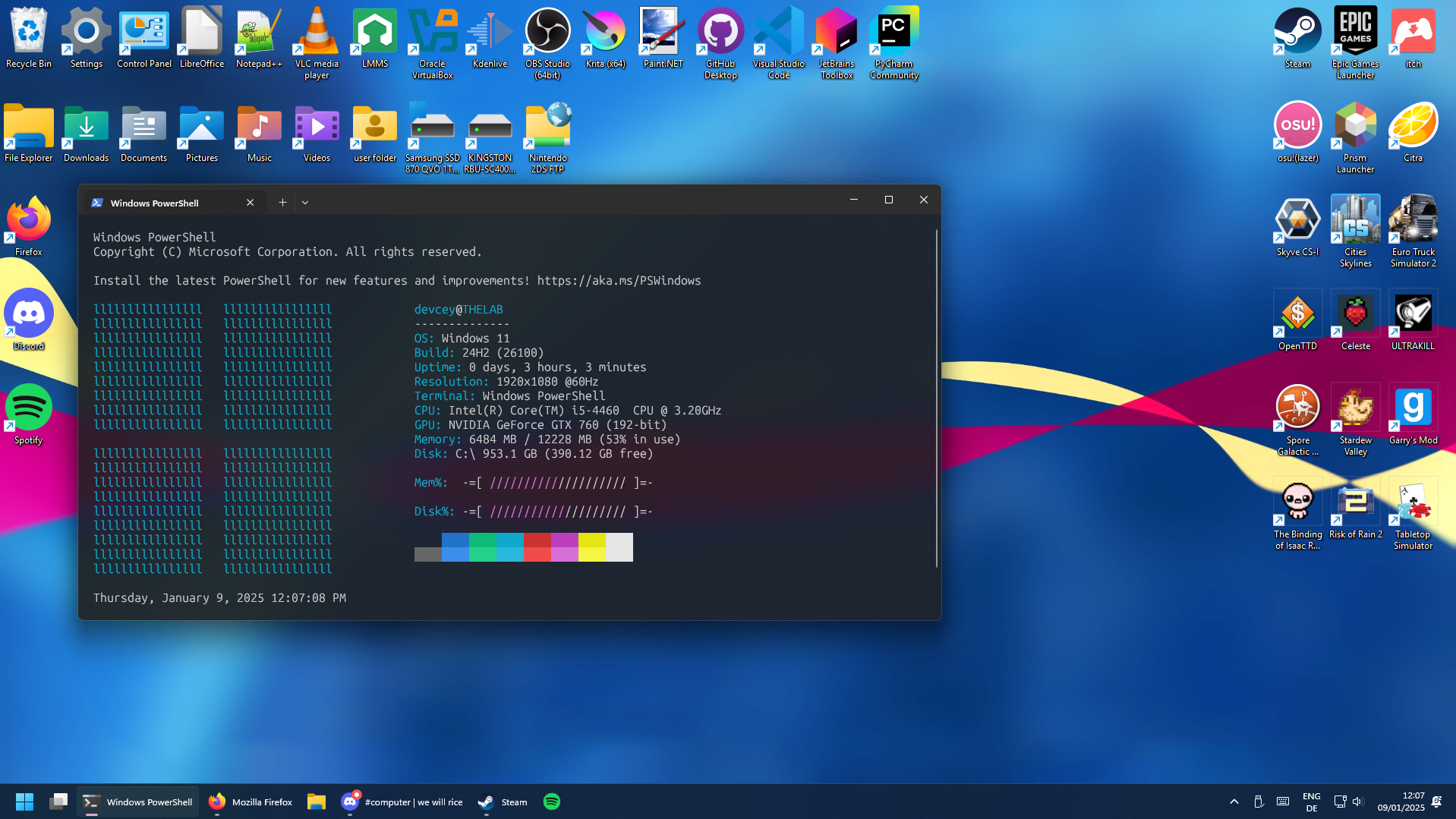
Task: Select the Tabletop Simulator desktop icon
Action: pos(1413,513)
